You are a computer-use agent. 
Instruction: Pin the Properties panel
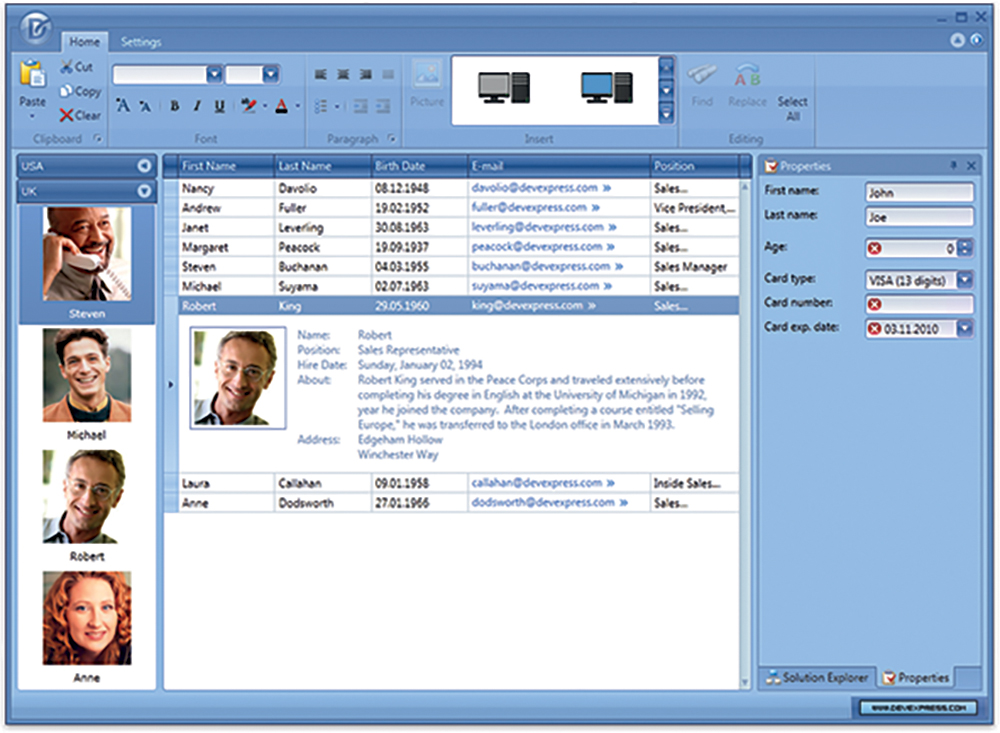[953, 166]
